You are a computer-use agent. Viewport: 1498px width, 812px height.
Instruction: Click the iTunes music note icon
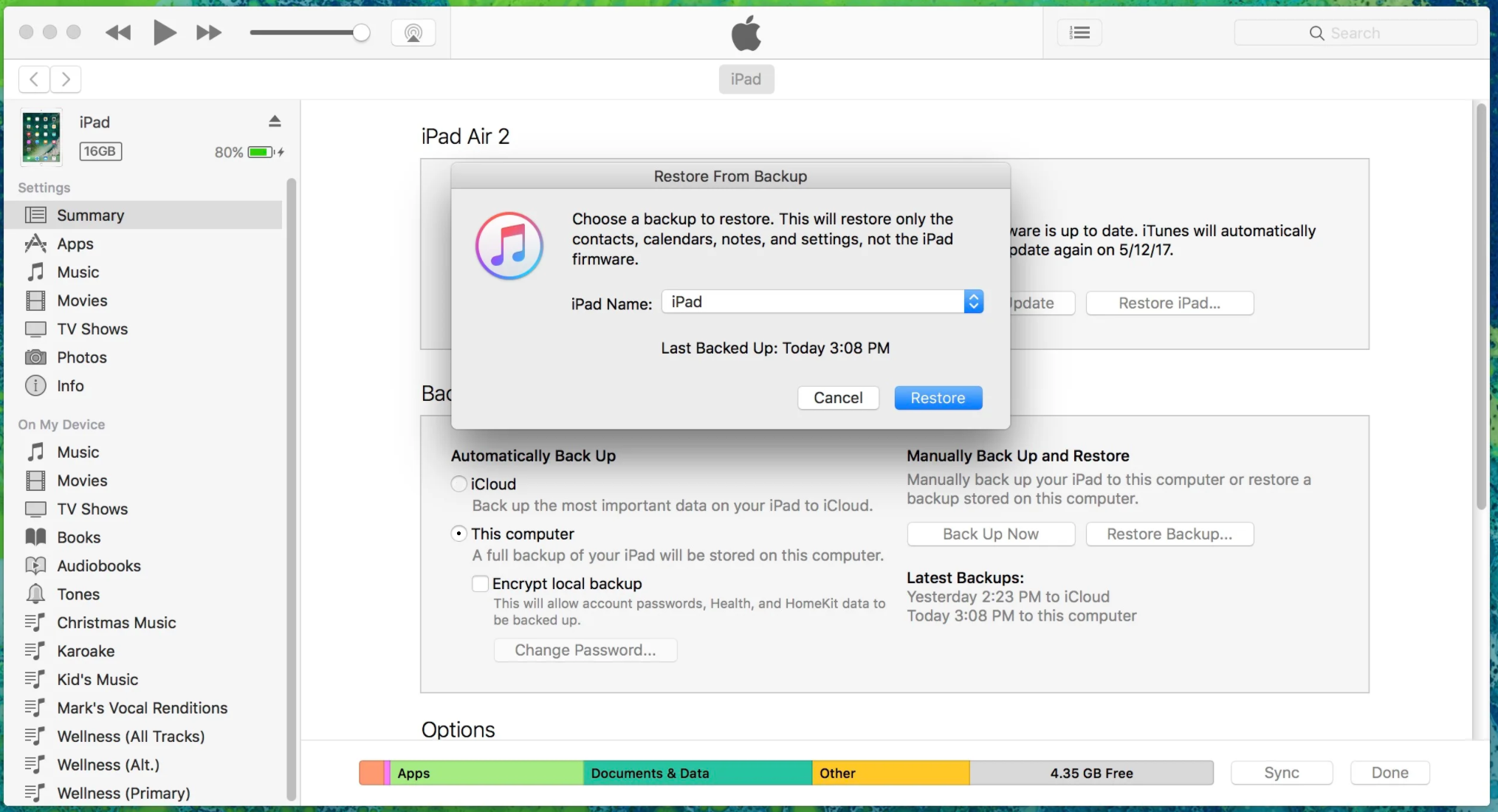[x=508, y=245]
